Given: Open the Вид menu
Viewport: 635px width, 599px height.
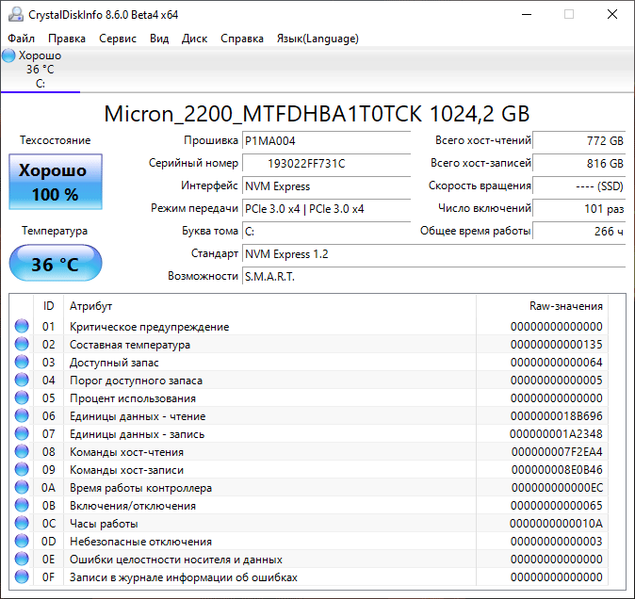Looking at the screenshot, I should (159, 39).
